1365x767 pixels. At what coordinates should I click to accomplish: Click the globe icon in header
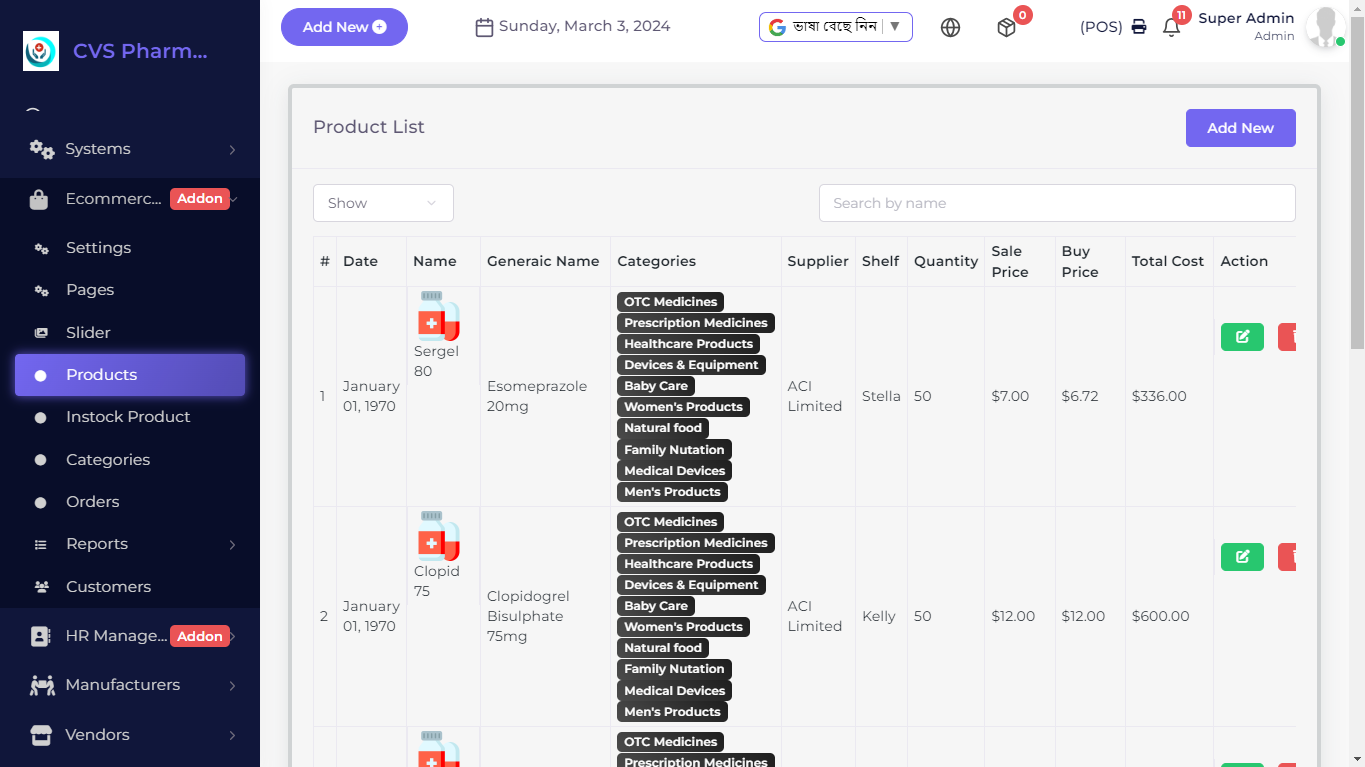(950, 28)
